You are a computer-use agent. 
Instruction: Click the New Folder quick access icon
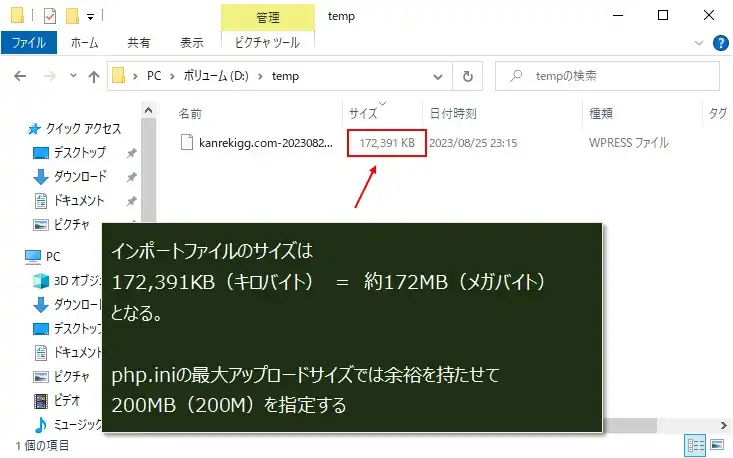pyautogui.click(x=71, y=16)
